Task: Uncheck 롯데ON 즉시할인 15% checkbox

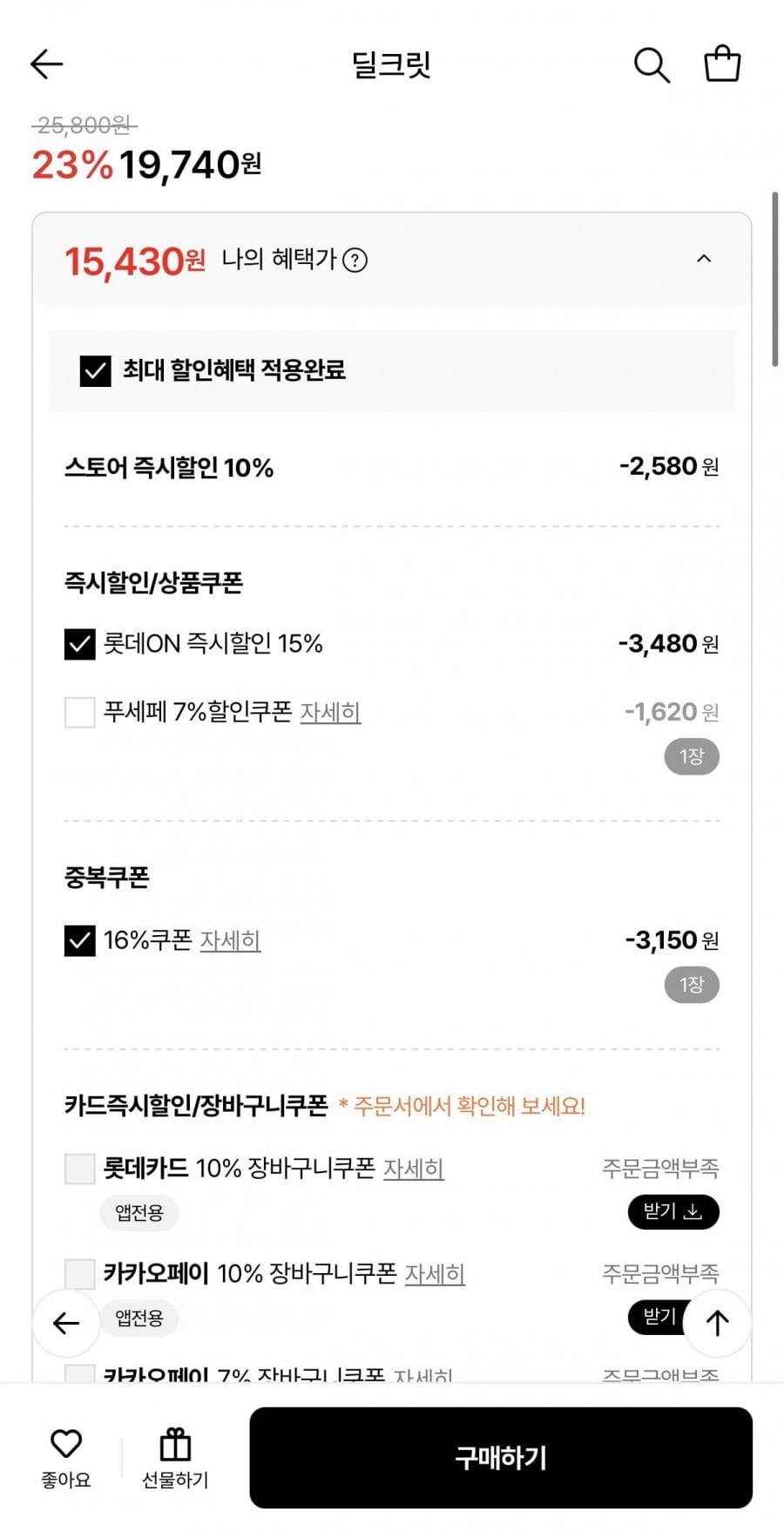Action: [80, 645]
